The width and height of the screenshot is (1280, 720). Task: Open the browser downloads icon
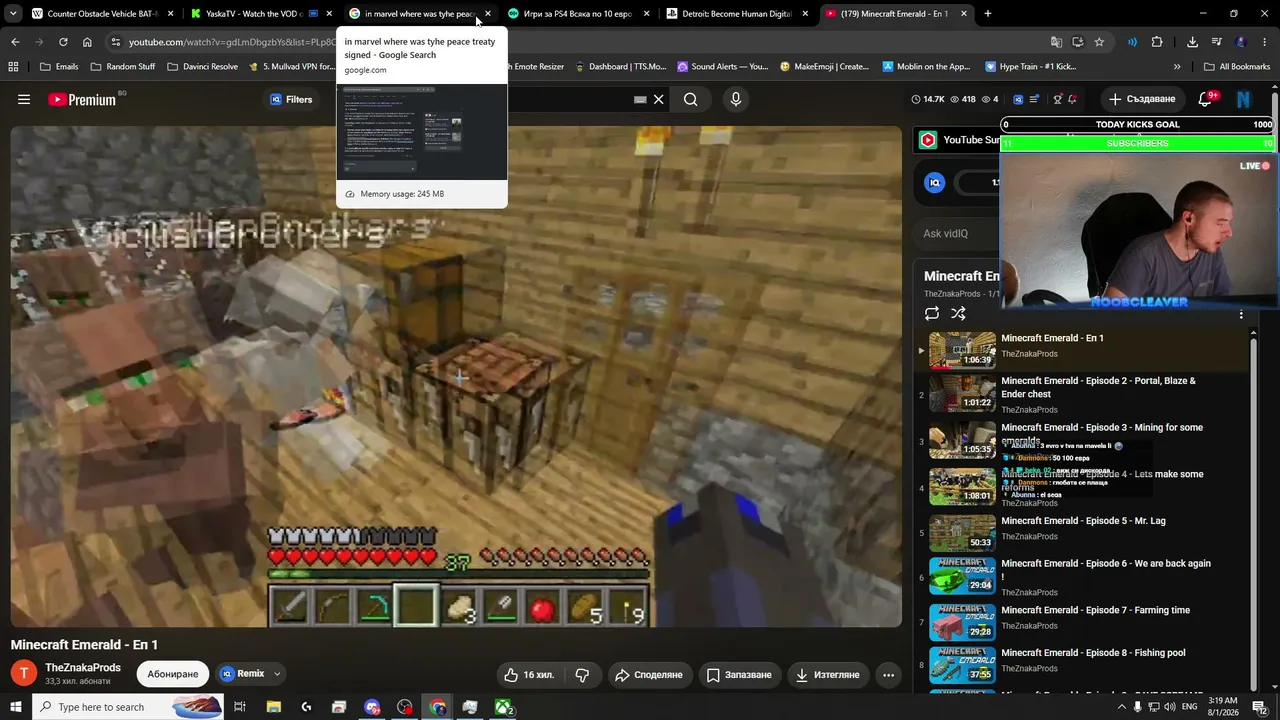coord(1192,42)
